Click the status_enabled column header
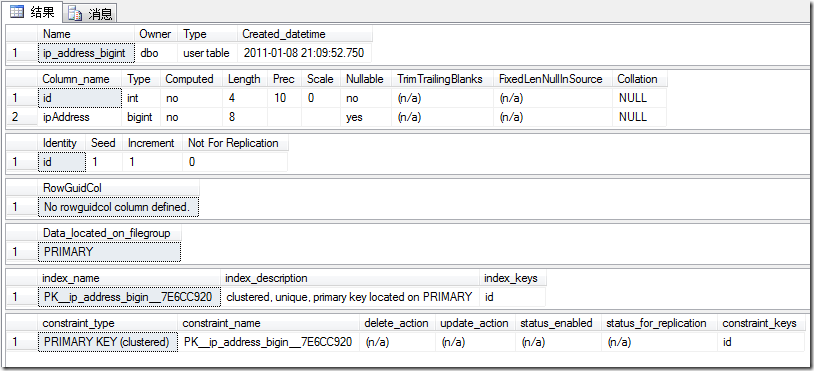 click(558, 324)
